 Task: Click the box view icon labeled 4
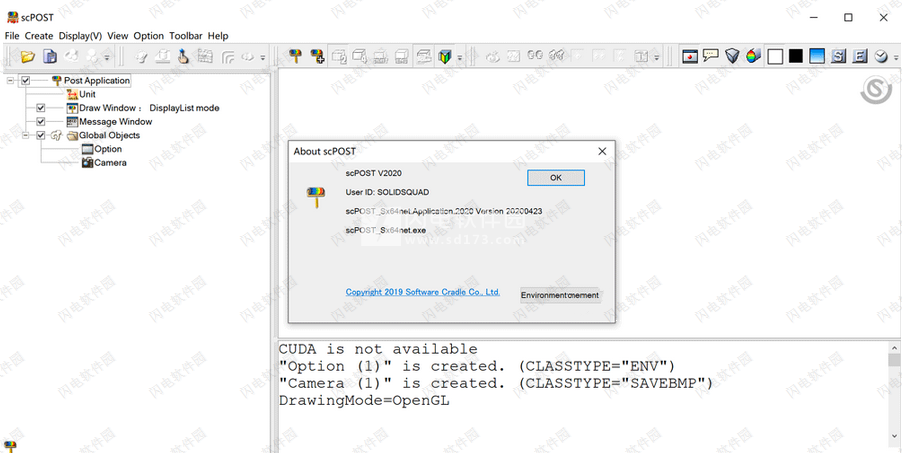point(360,56)
